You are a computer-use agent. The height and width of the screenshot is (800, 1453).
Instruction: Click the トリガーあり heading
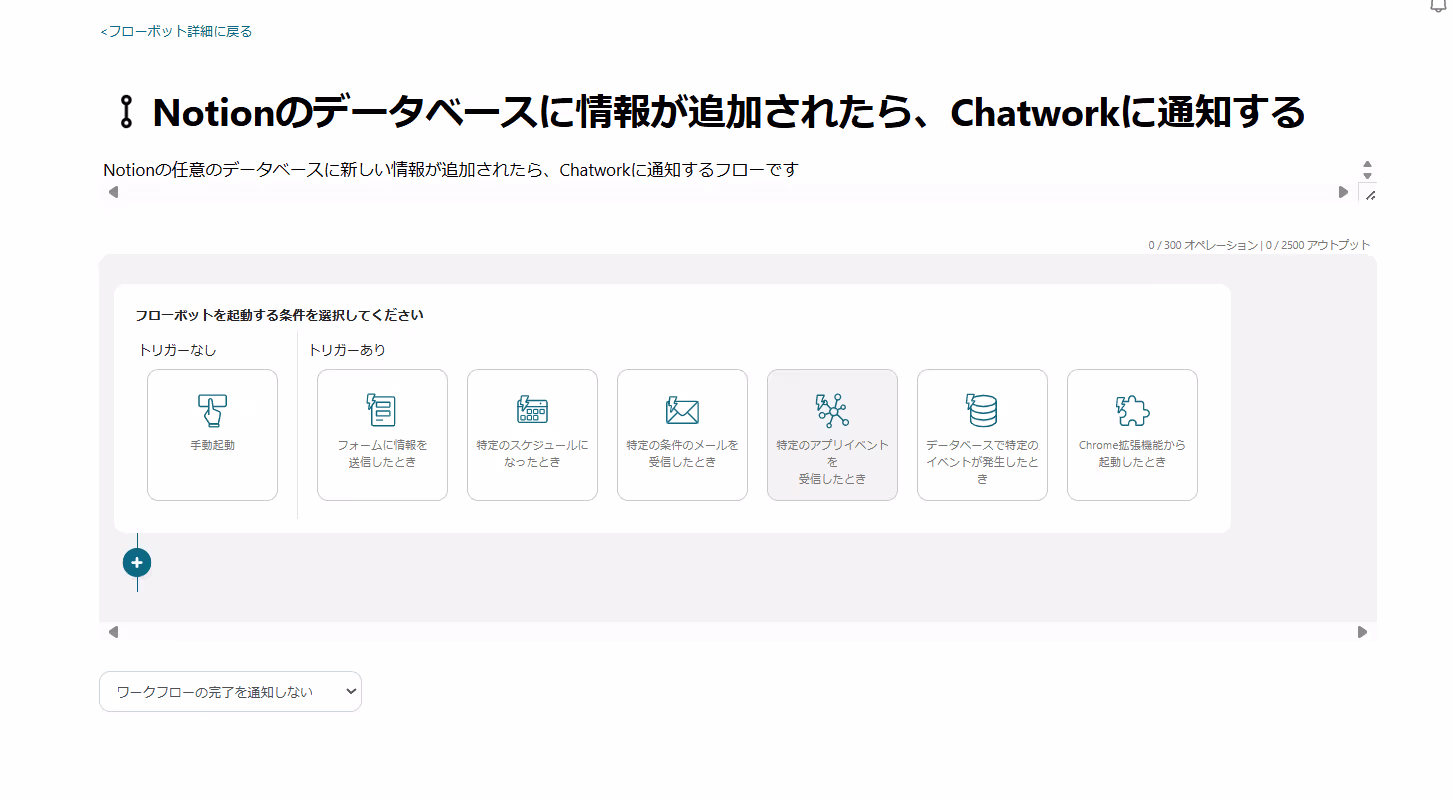pyautogui.click(x=347, y=350)
